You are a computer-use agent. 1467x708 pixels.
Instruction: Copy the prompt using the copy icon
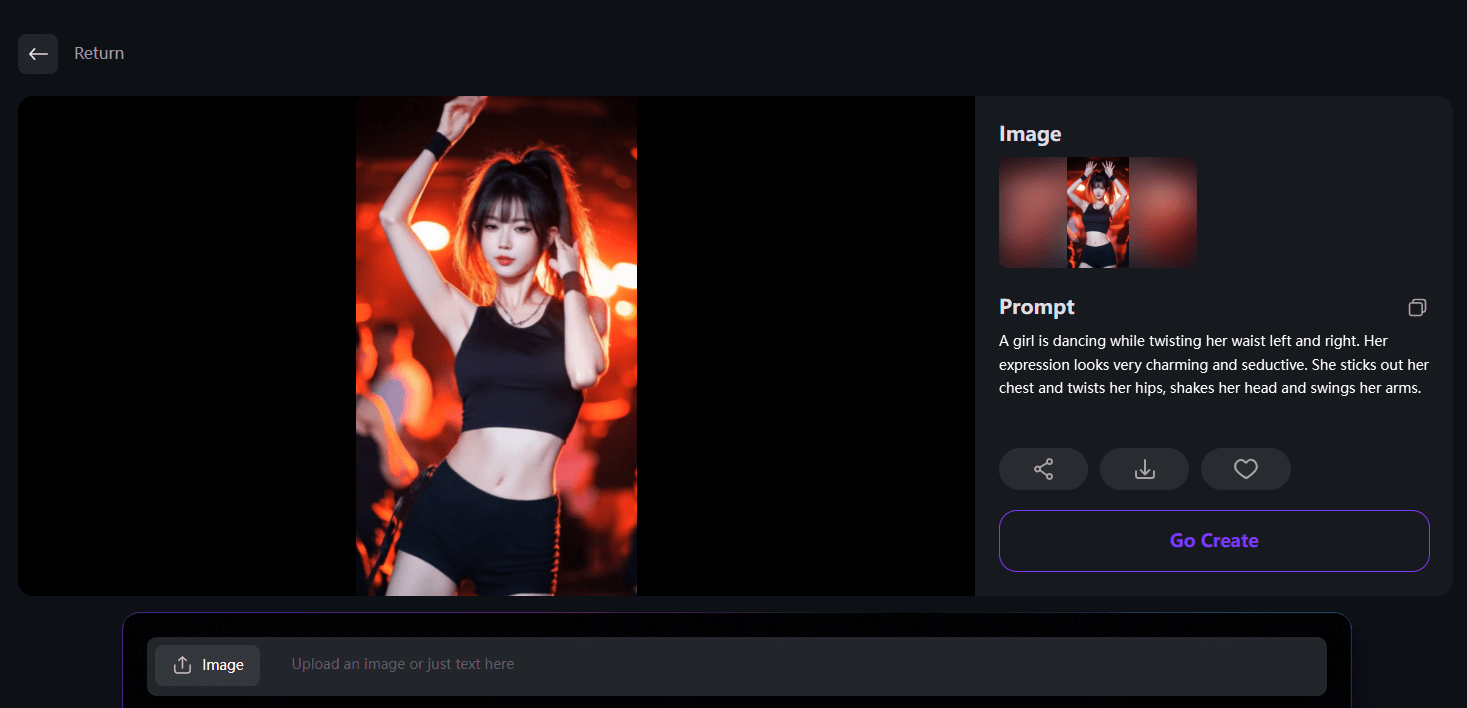pyautogui.click(x=1417, y=307)
